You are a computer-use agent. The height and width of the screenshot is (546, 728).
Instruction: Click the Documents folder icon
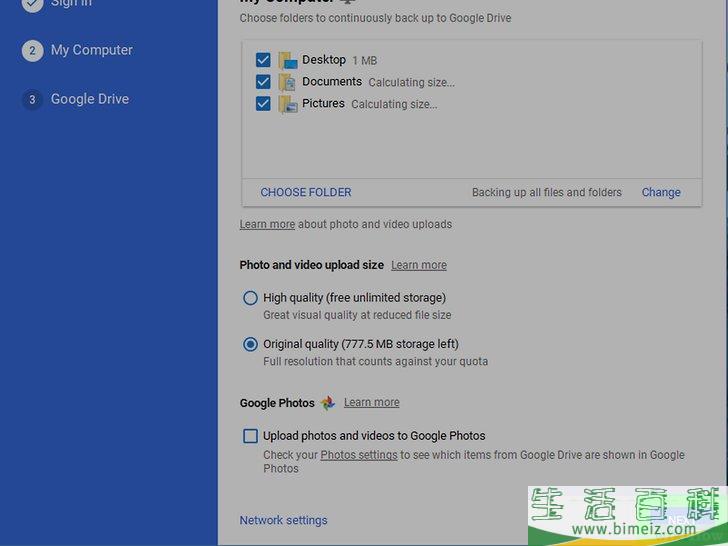coord(288,82)
